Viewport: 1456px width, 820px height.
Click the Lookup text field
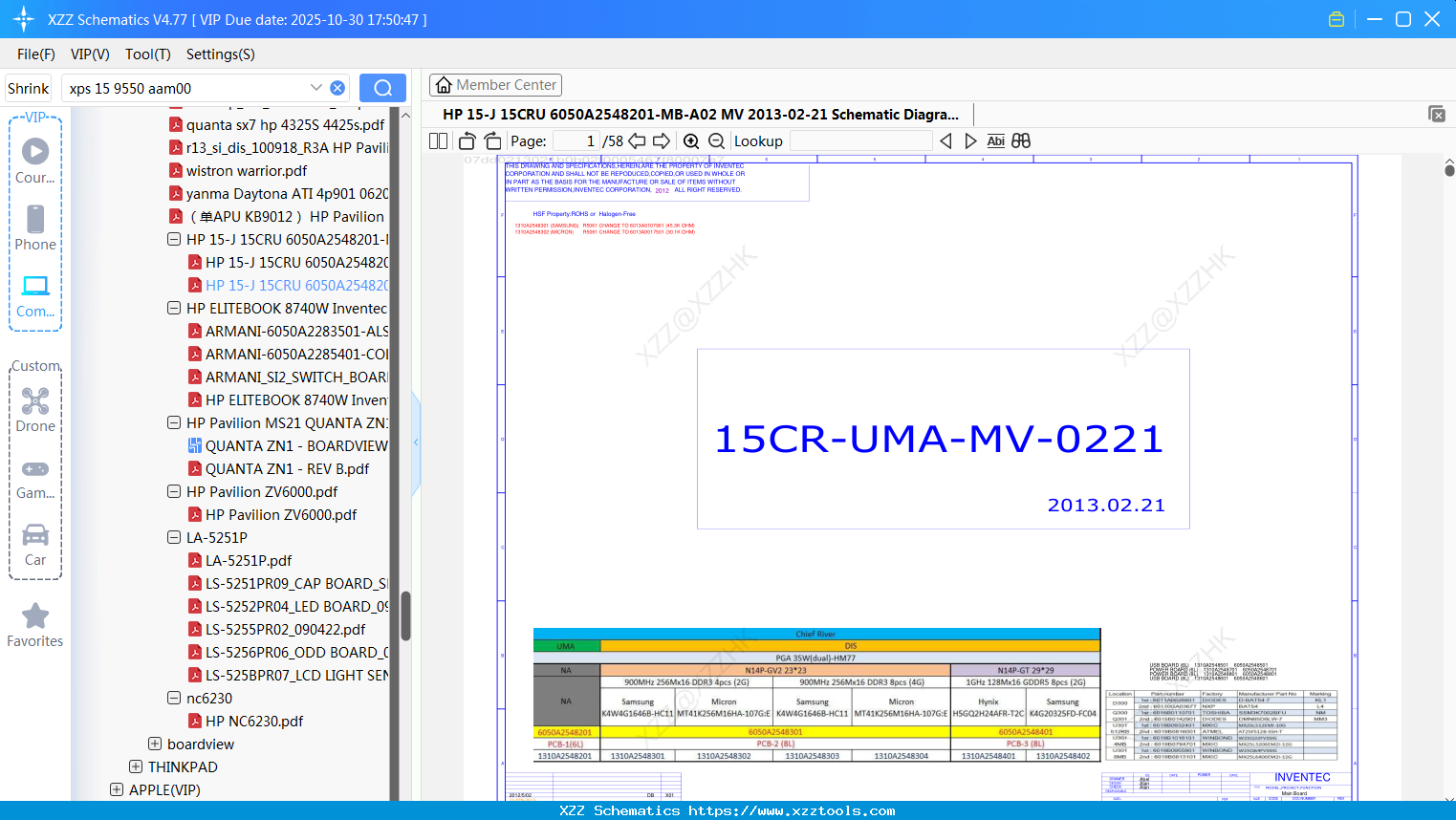point(861,140)
